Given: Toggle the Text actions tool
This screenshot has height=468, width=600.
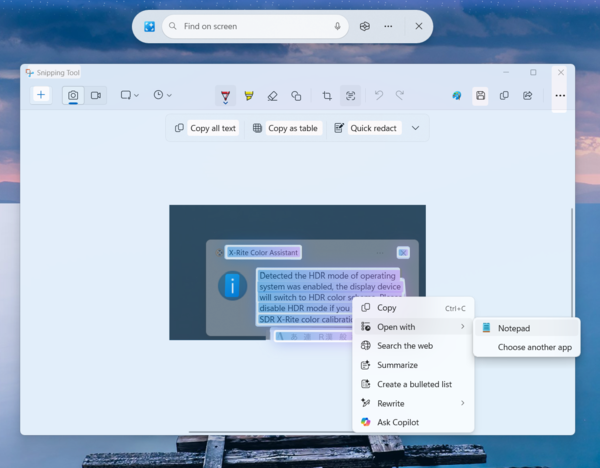Looking at the screenshot, I should 351,96.
